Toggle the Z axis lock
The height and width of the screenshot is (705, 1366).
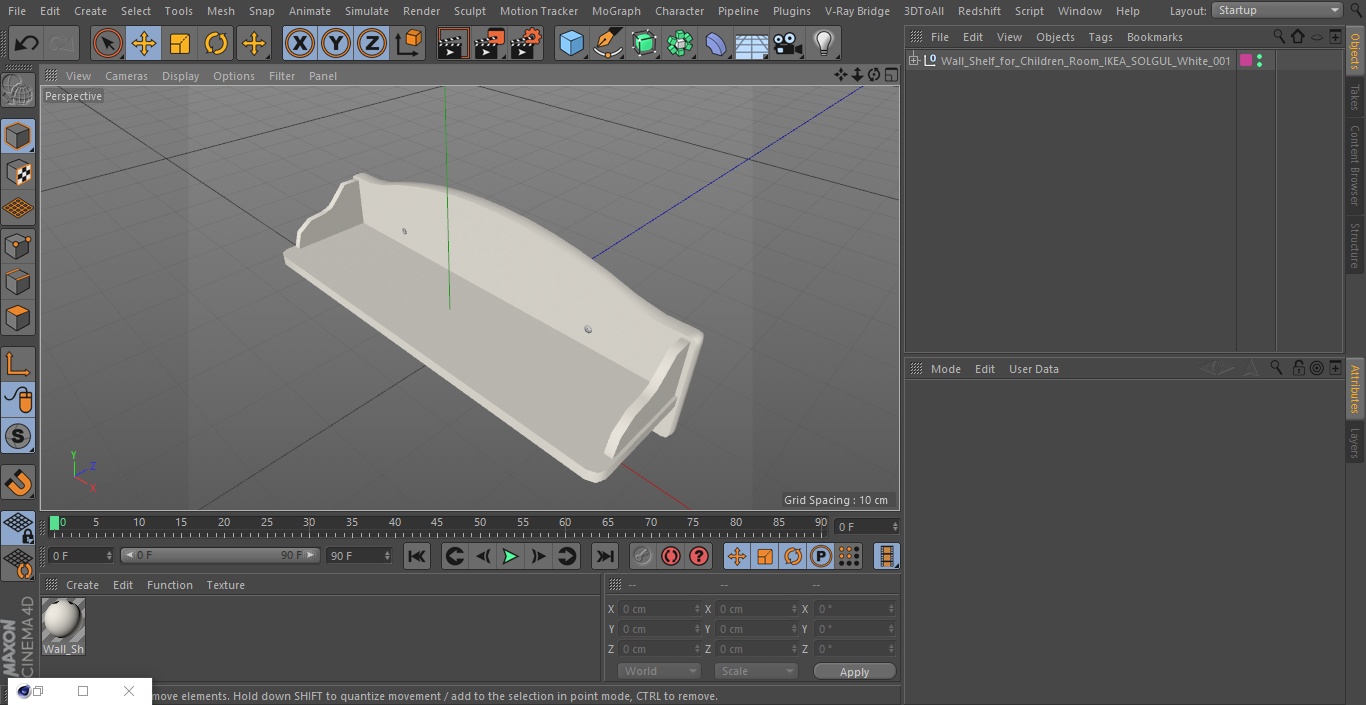coord(372,44)
